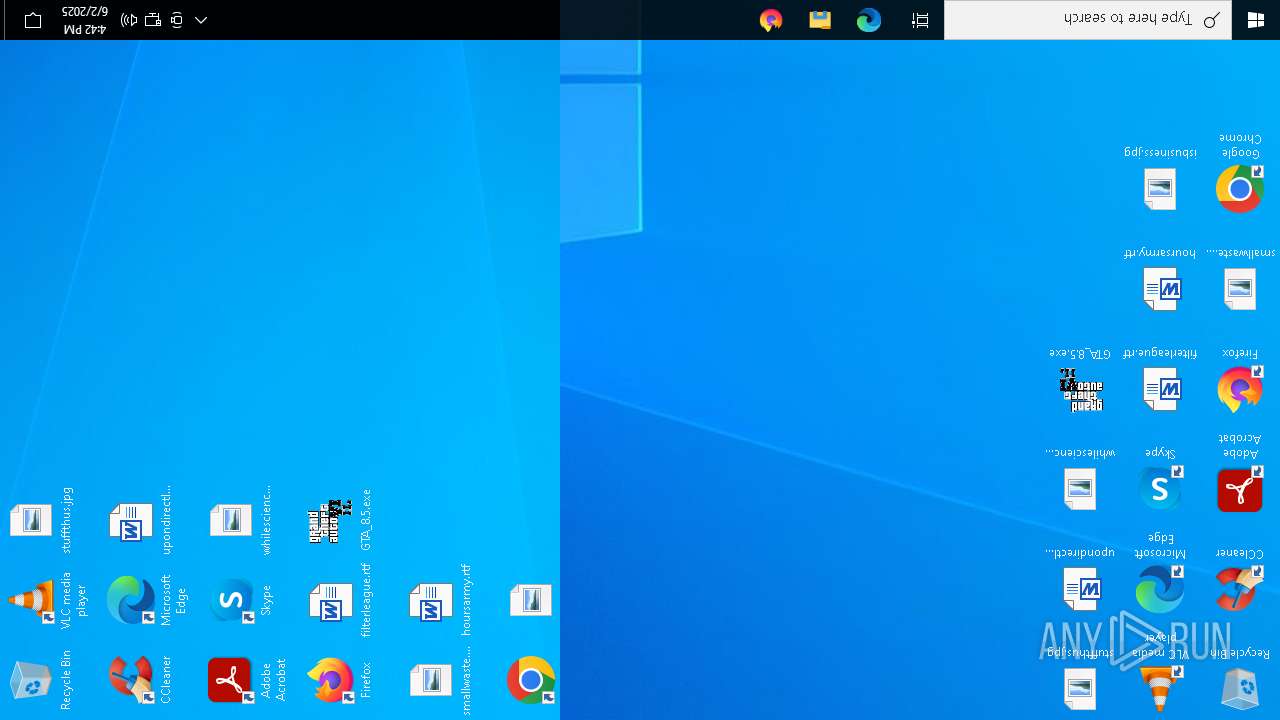Open the sideways Microsoft Edge desktop shortcut
The height and width of the screenshot is (720, 1280).
click(131, 600)
